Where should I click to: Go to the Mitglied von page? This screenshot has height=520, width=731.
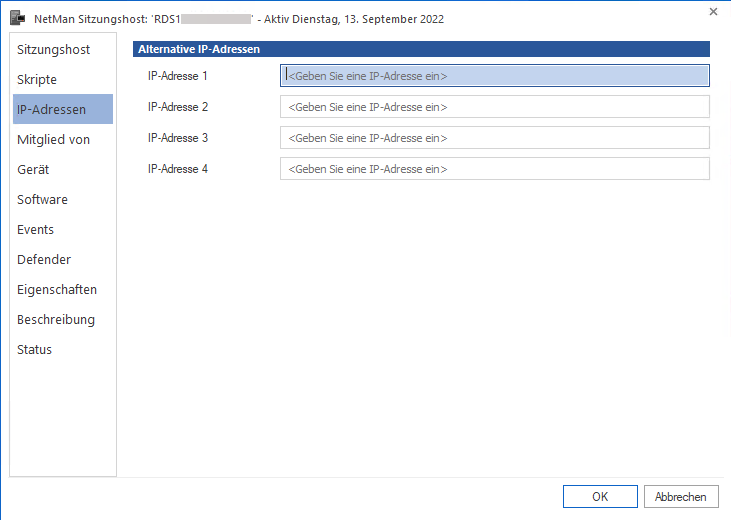coord(53,139)
